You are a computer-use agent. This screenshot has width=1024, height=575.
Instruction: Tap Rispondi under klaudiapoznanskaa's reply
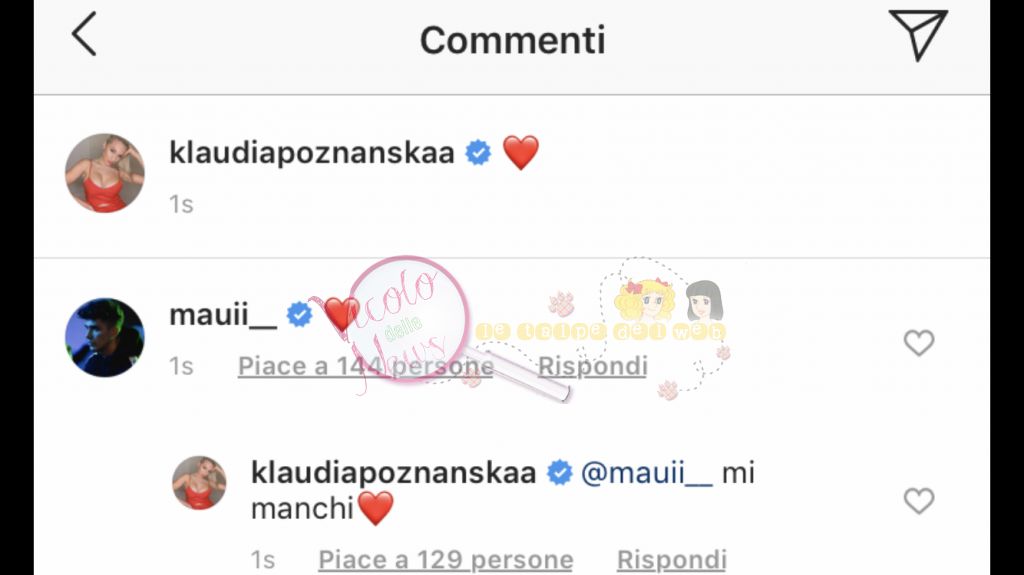(671, 560)
